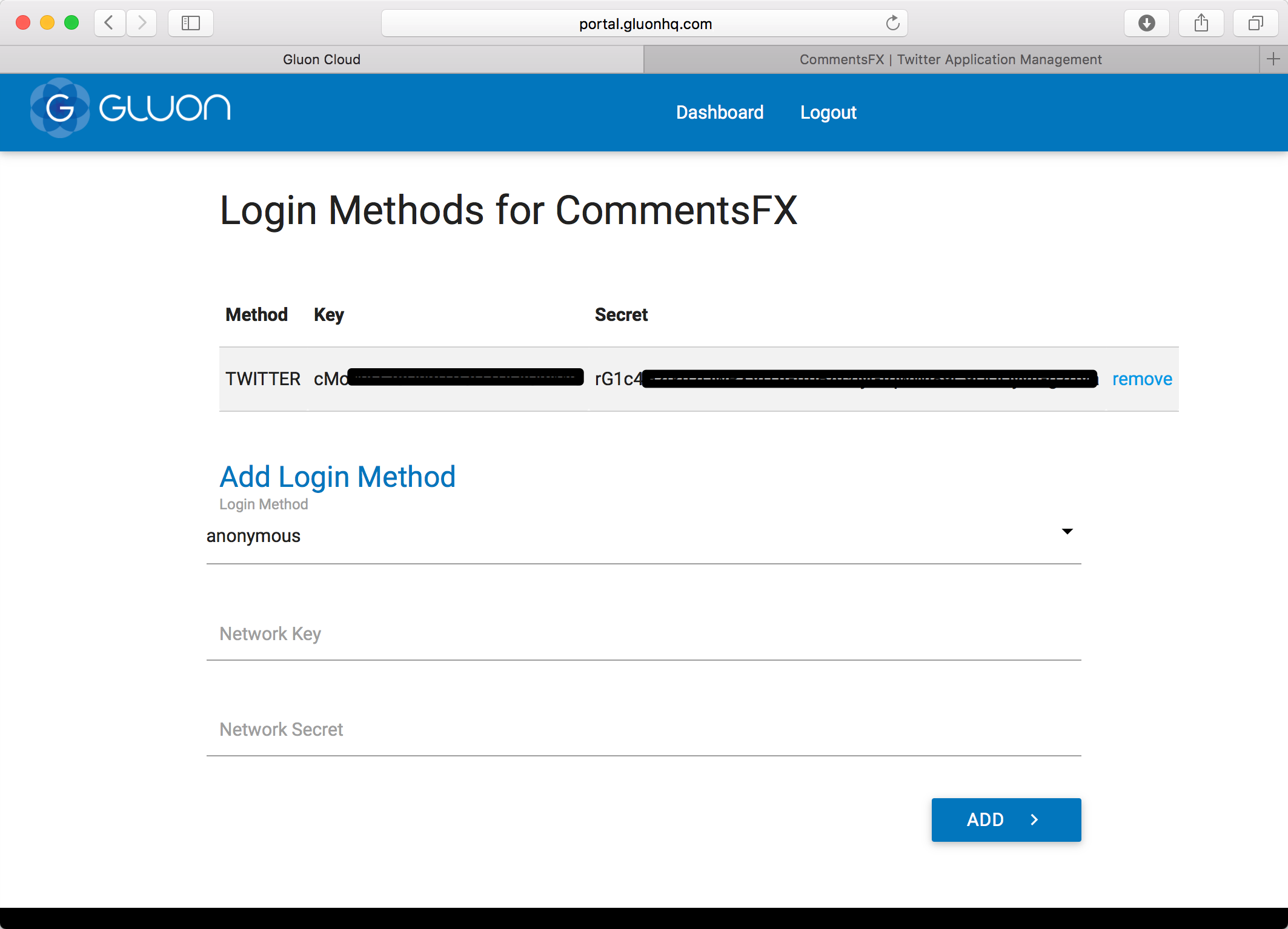Focus the Network Key input field
1288x929 pixels.
(x=643, y=634)
